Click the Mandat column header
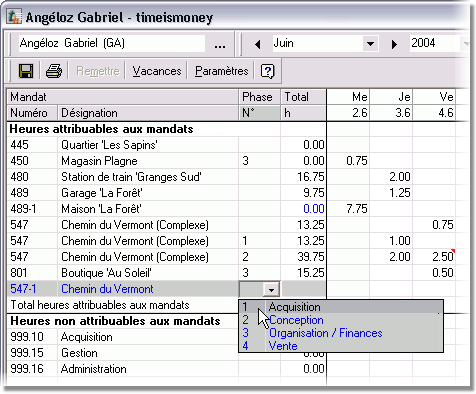The height and width of the screenshot is (394, 476). click(123, 97)
